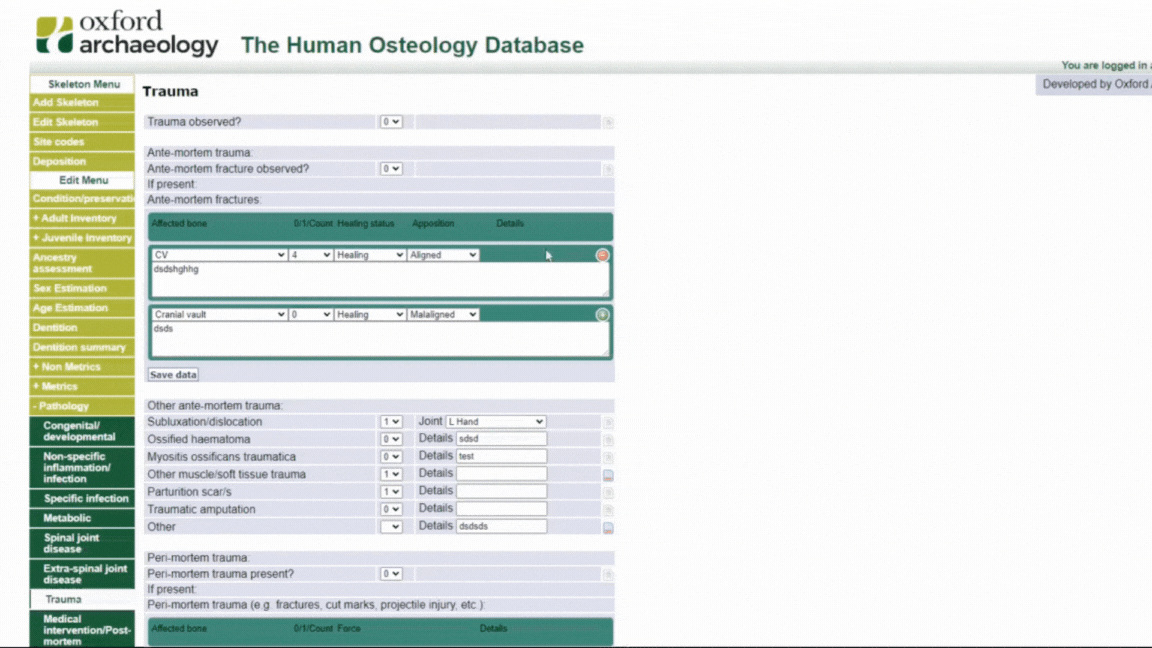Select the Trauma submenu item

(x=82, y=600)
